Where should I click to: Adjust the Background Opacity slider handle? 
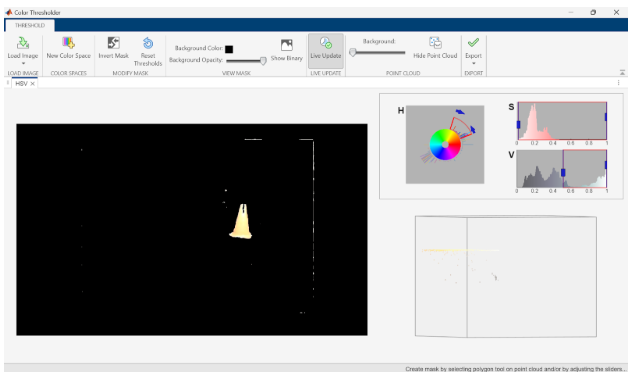pyautogui.click(x=263, y=61)
